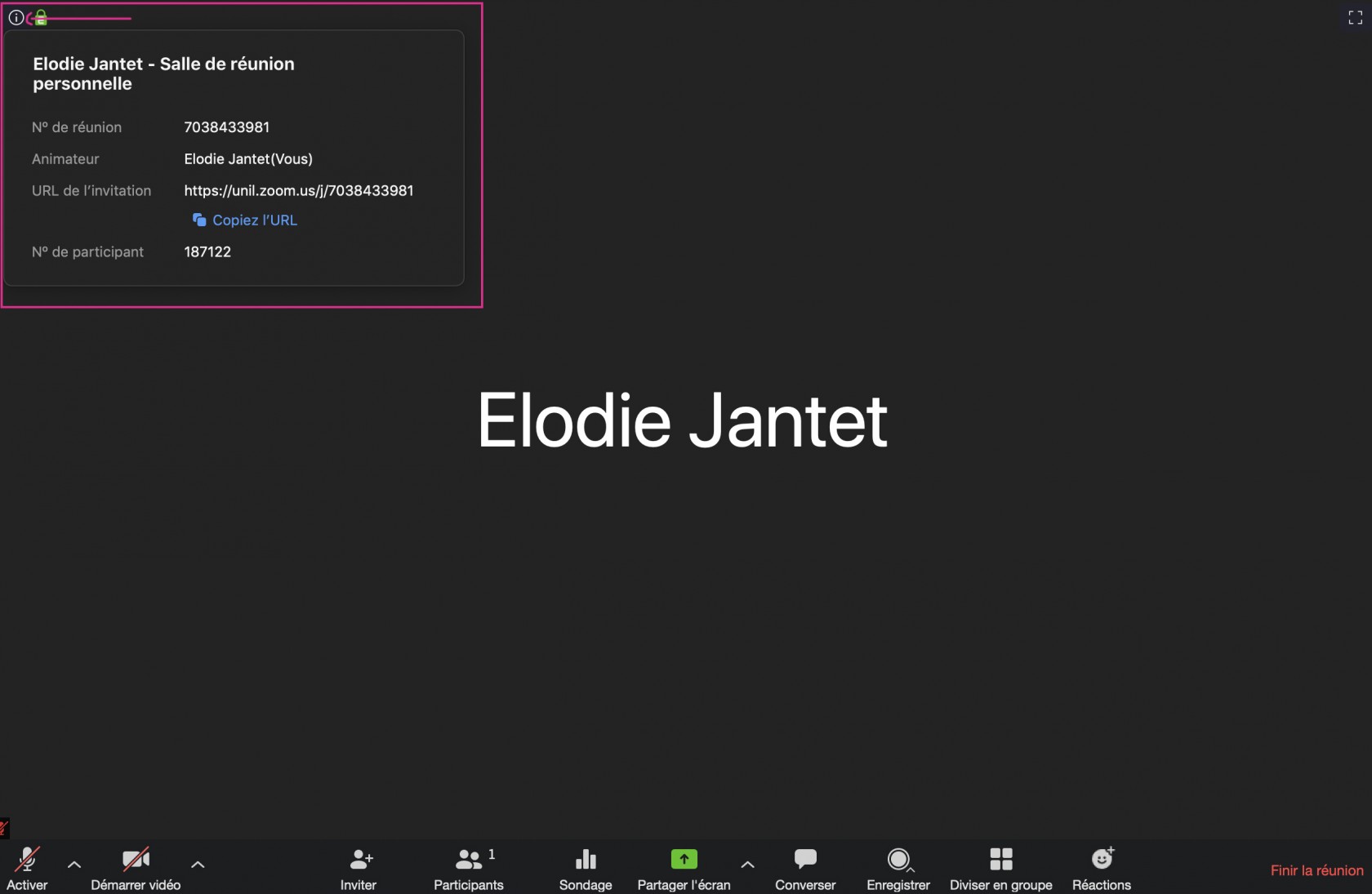This screenshot has width=1372, height=894.
Task: Open the Inviter panel
Action: point(359,868)
